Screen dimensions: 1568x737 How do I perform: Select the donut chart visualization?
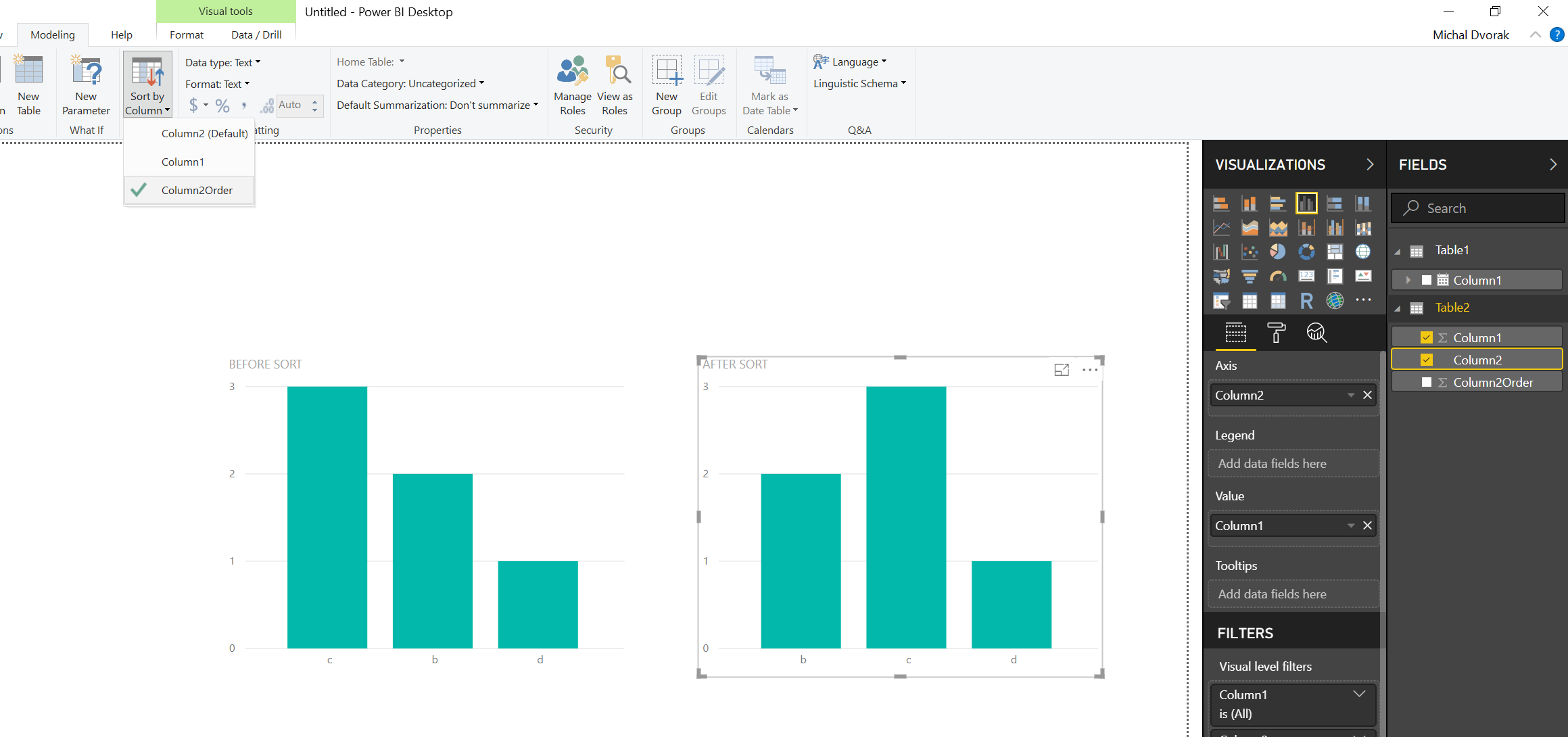click(1306, 252)
